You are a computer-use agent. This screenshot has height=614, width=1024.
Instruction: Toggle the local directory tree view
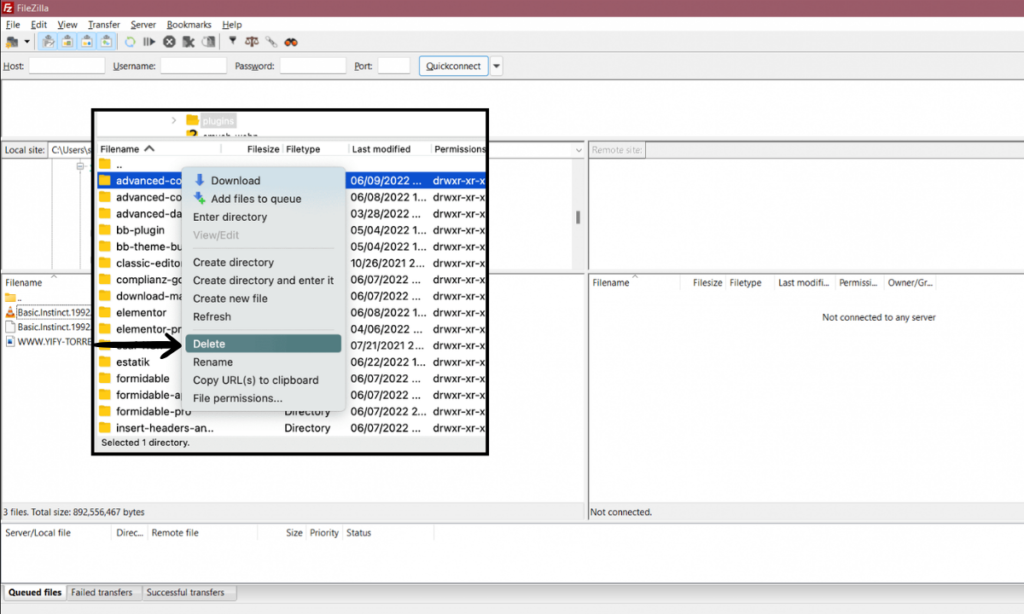click(68, 42)
